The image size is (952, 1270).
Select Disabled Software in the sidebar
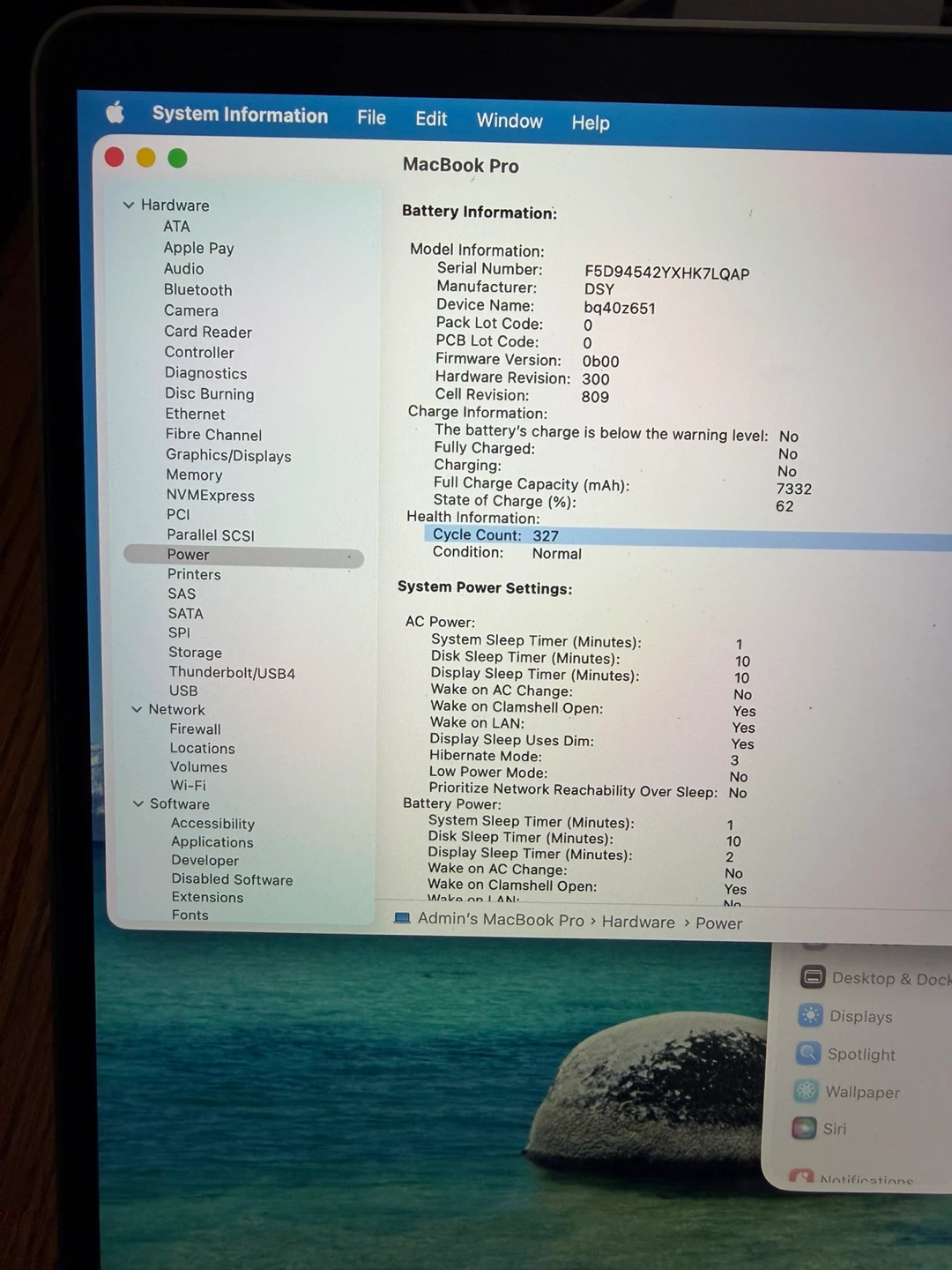point(233,879)
